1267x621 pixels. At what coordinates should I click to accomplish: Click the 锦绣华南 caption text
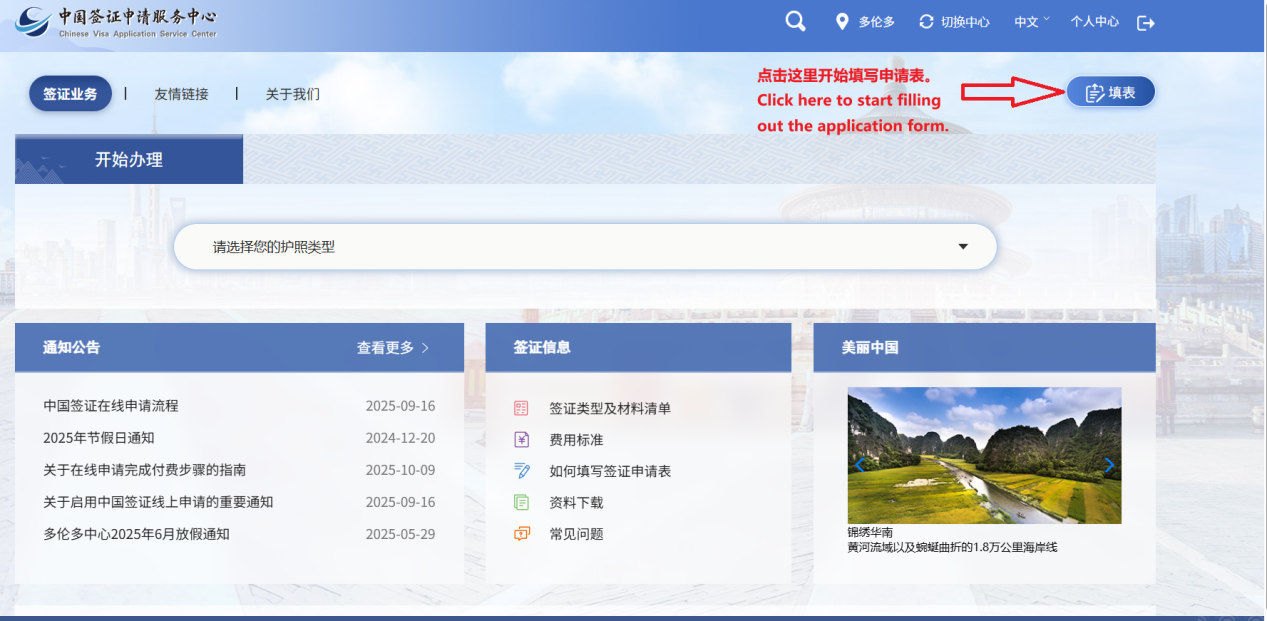[x=870, y=532]
